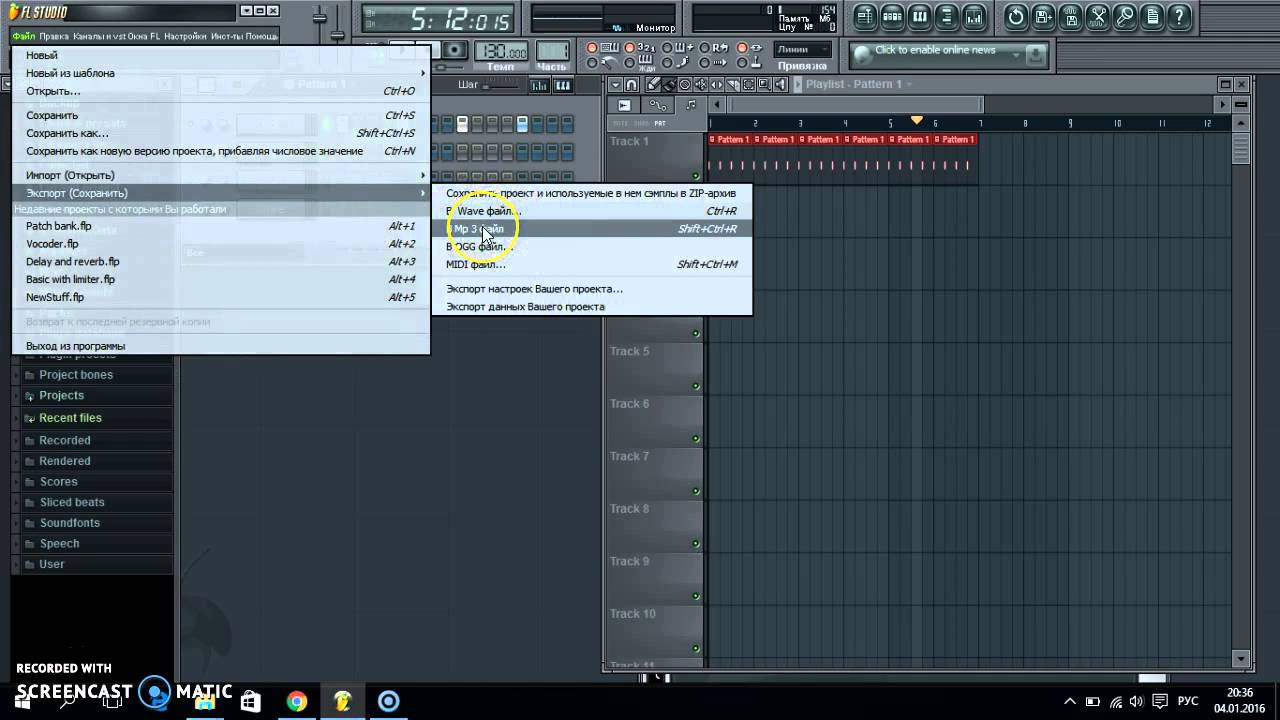1280x720 pixels.
Task: Select the Delete tool in Playlist
Action: click(x=685, y=84)
